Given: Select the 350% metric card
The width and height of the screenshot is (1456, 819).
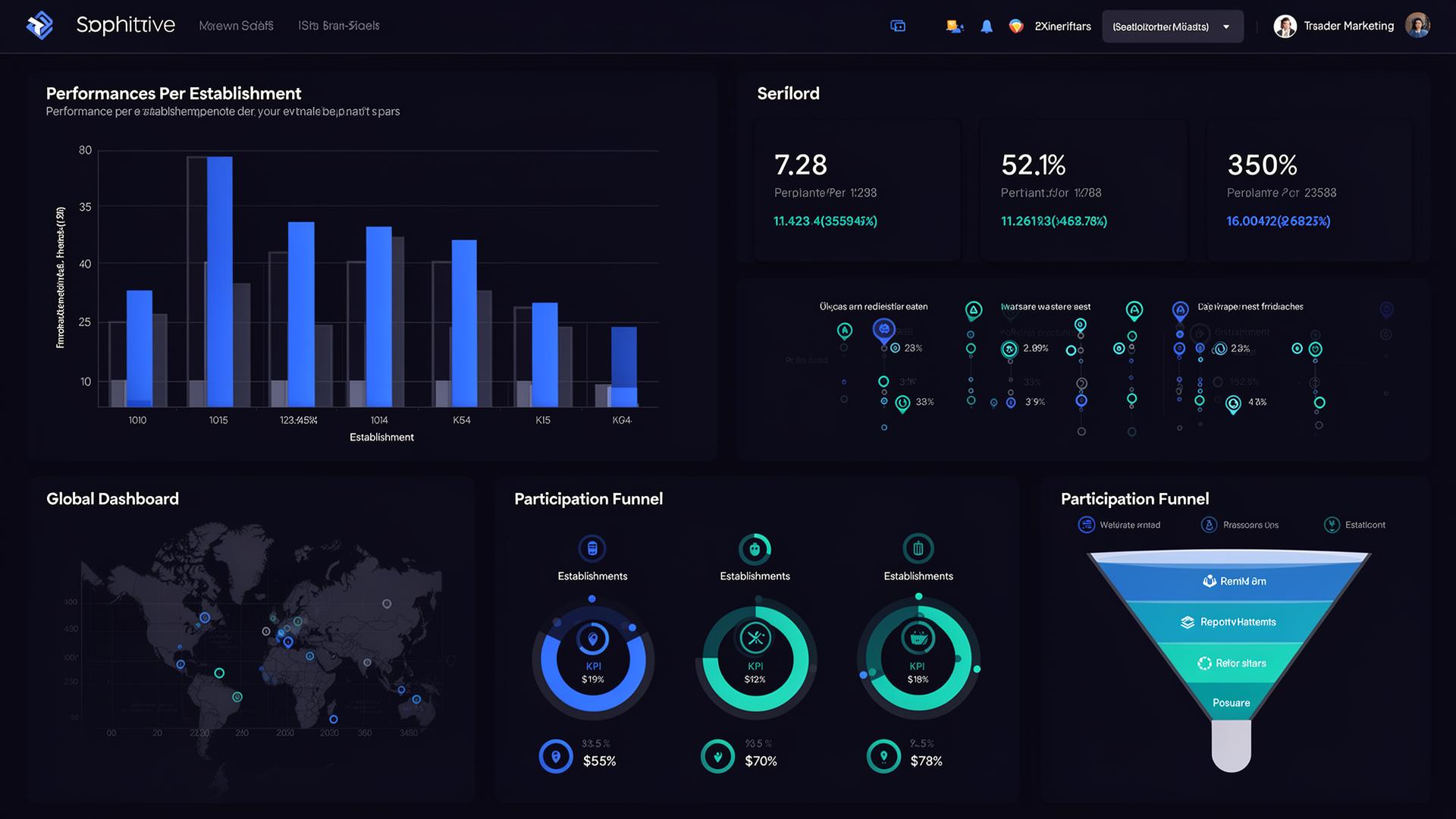Looking at the screenshot, I should (x=1310, y=190).
